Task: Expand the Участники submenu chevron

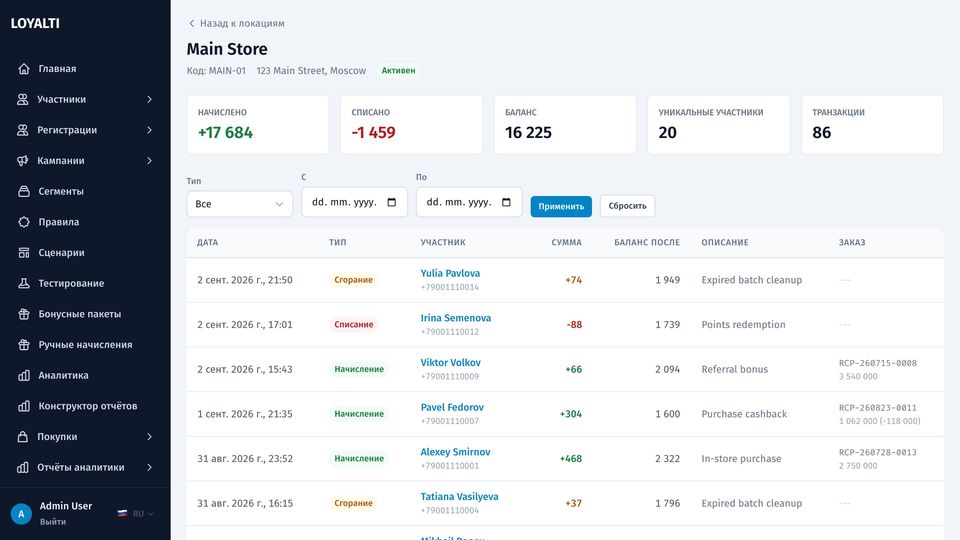Action: [x=149, y=99]
